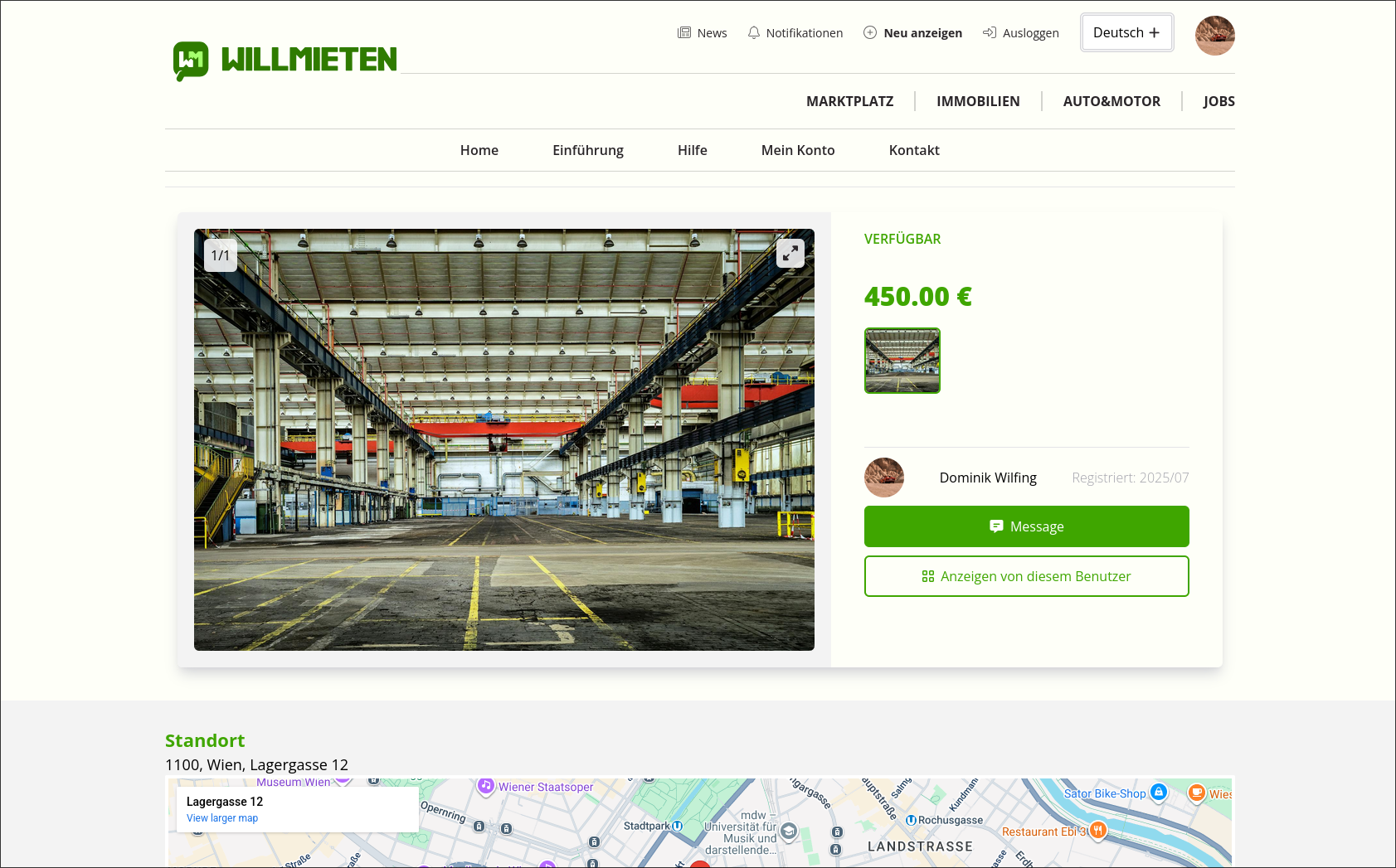Open the user avatar in header
Viewport: 1396px width, 868px height.
pyautogui.click(x=1214, y=36)
